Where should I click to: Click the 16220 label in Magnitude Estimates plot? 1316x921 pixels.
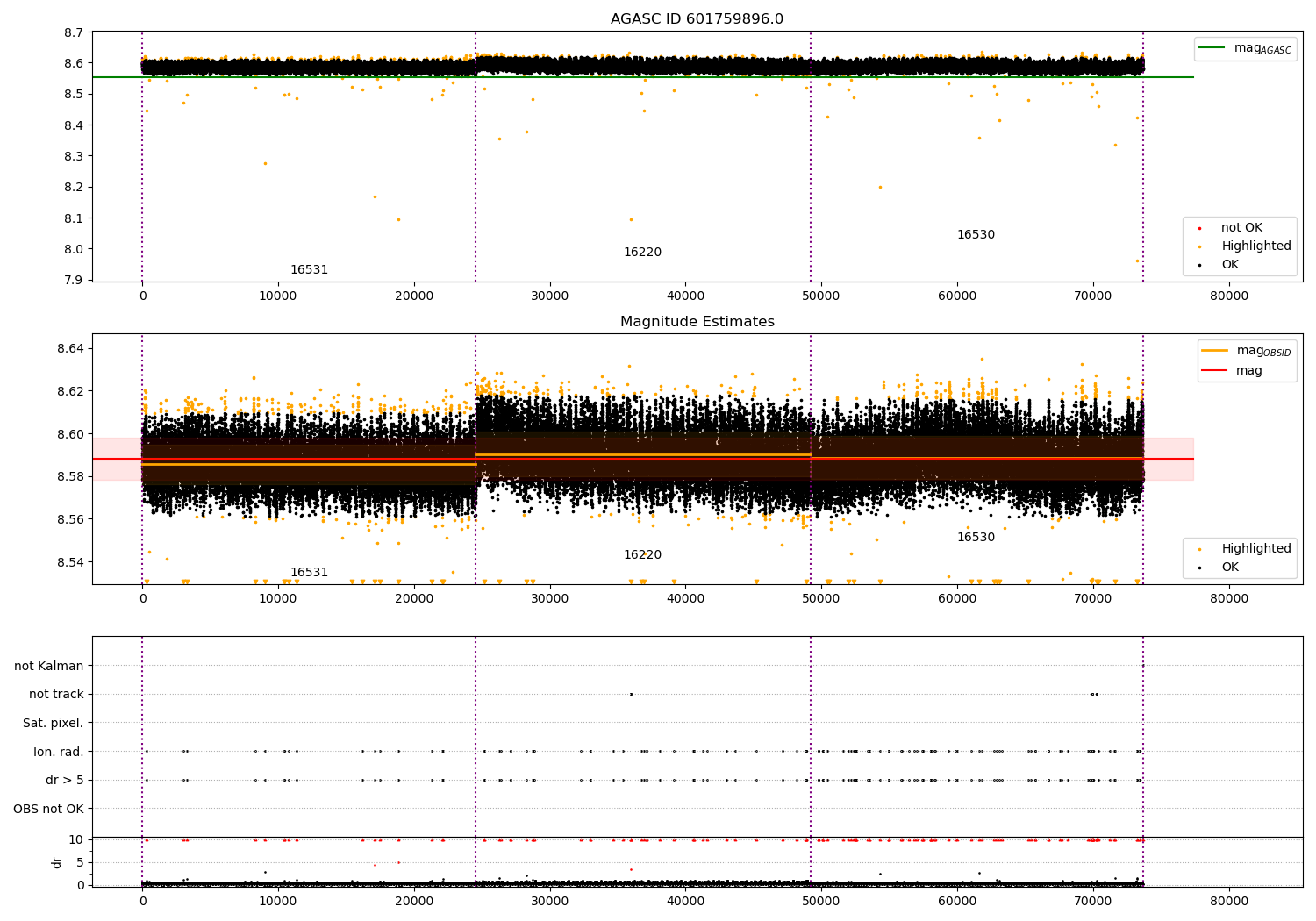pos(642,555)
